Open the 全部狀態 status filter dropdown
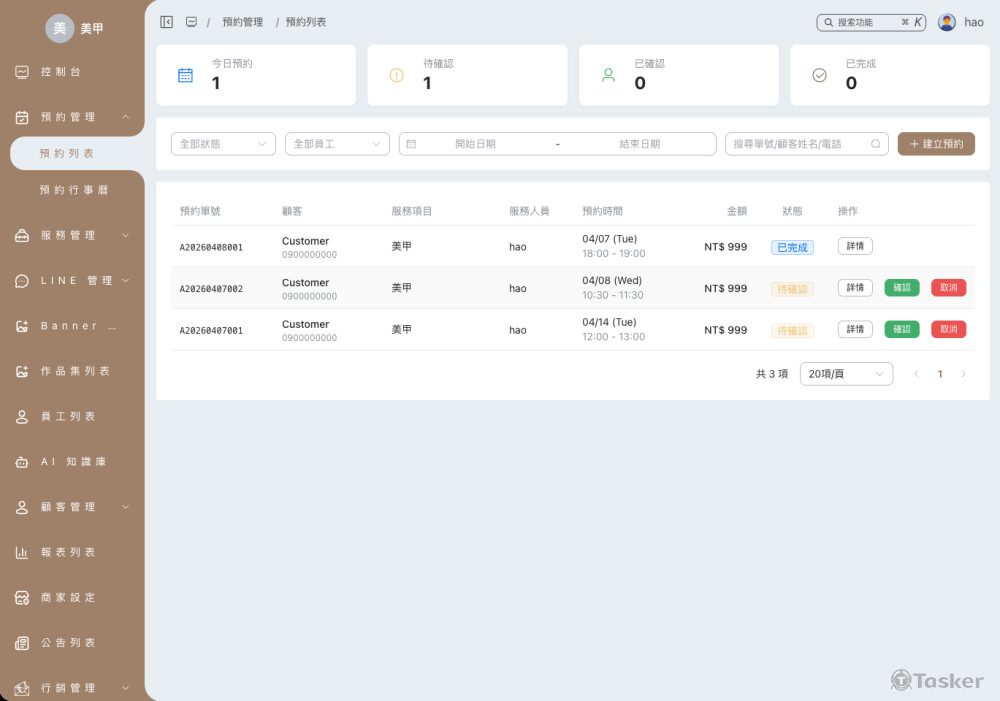The width and height of the screenshot is (1000, 701). (223, 144)
